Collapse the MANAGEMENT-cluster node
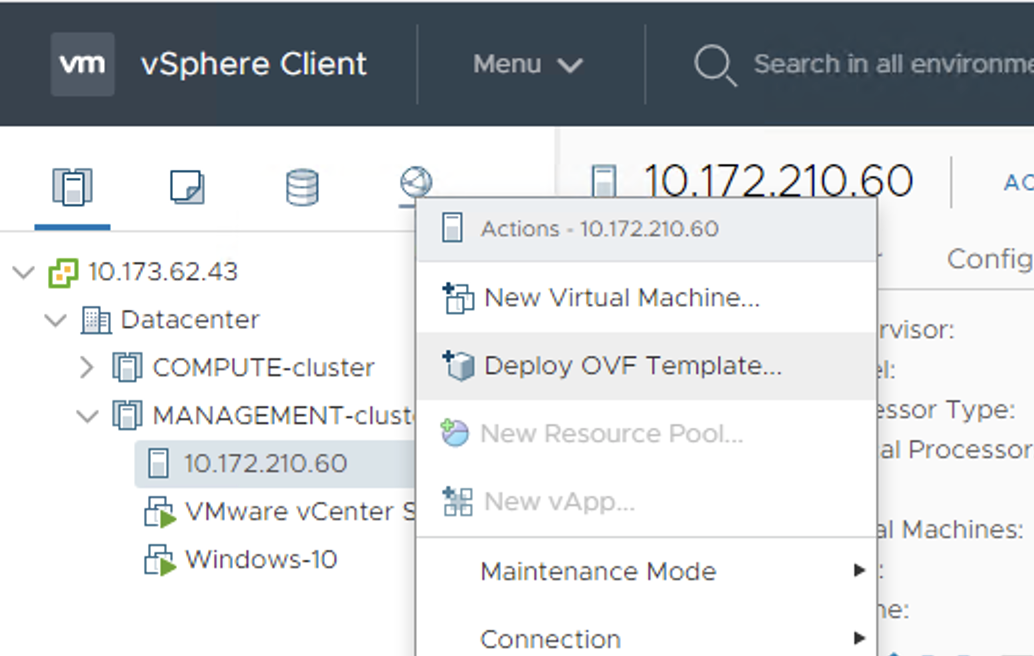The width and height of the screenshot is (1034, 656). pos(87,416)
